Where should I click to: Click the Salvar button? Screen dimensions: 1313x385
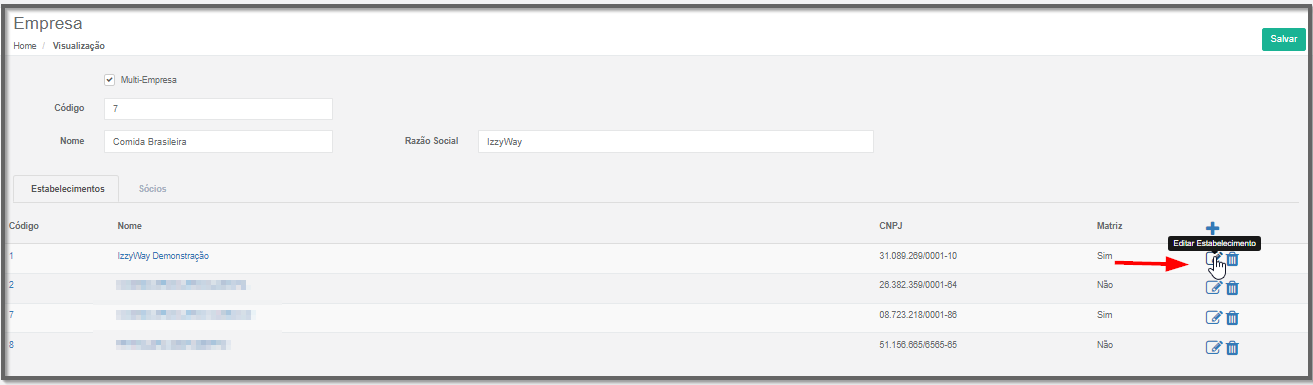[1283, 38]
